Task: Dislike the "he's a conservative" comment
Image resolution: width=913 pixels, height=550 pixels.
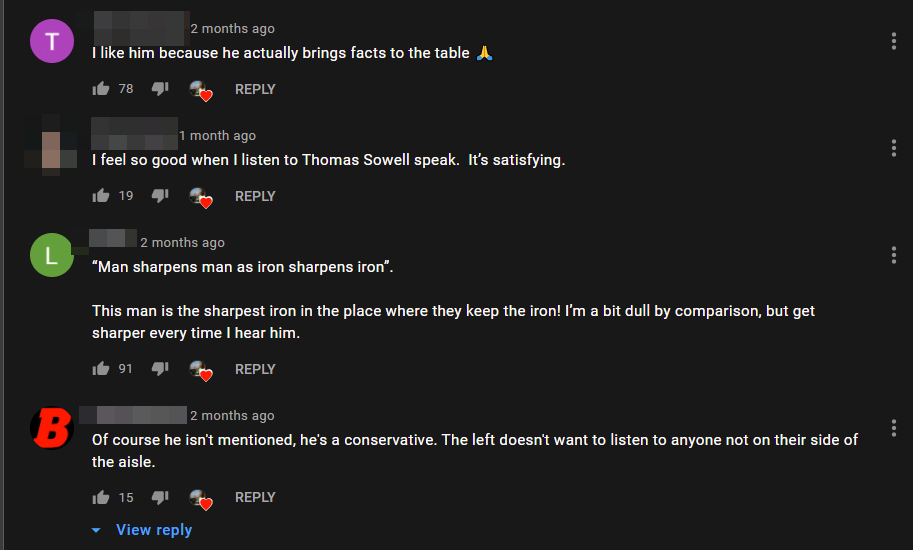Action: pyautogui.click(x=159, y=497)
